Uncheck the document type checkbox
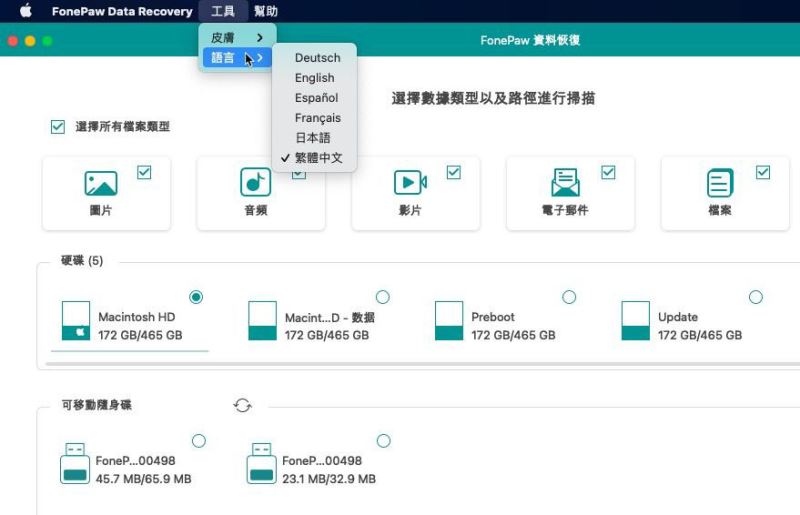Image resolution: width=800 pixels, height=515 pixels. [763, 173]
